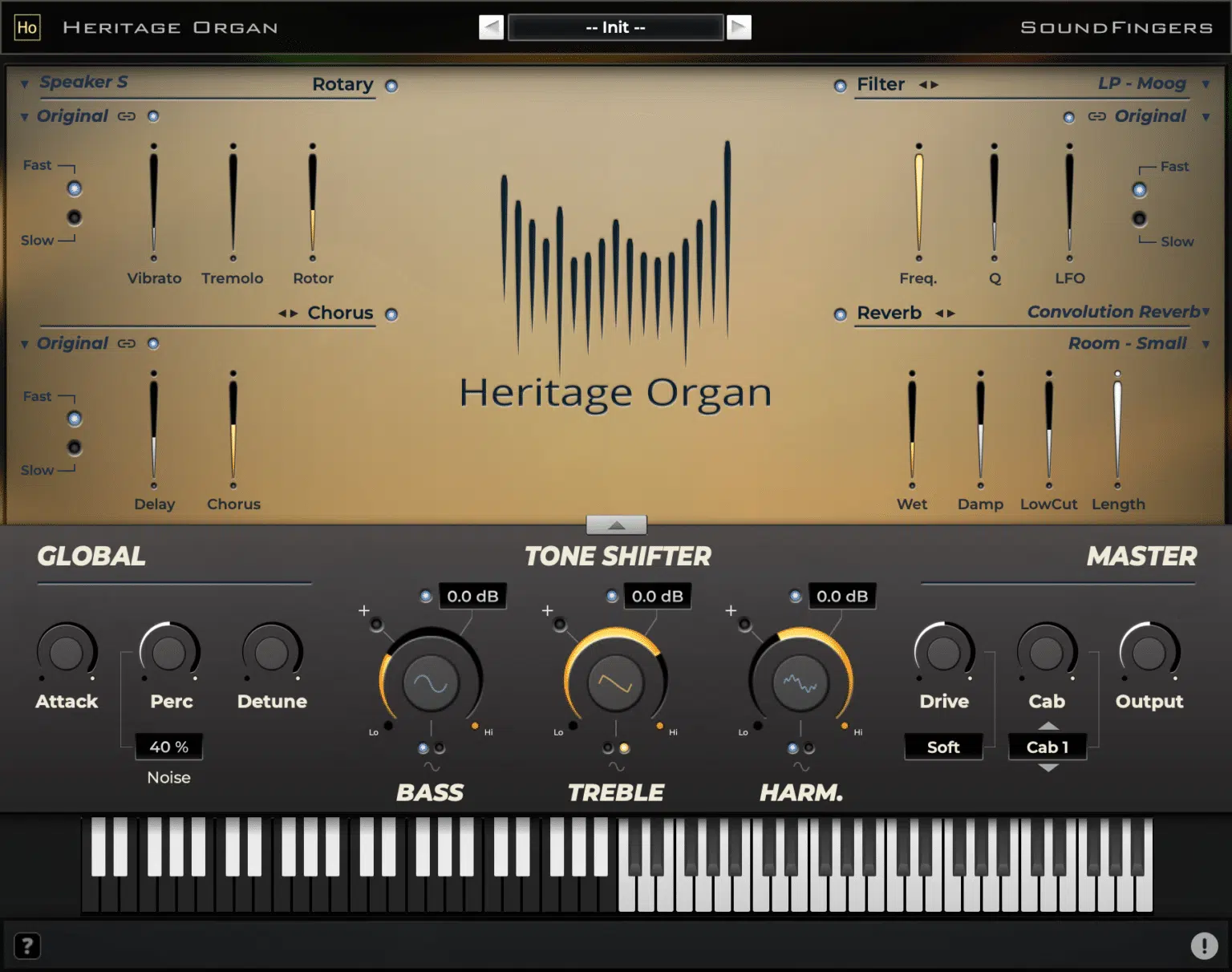
Task: Click the Soft drive mode button
Action: pos(943,747)
